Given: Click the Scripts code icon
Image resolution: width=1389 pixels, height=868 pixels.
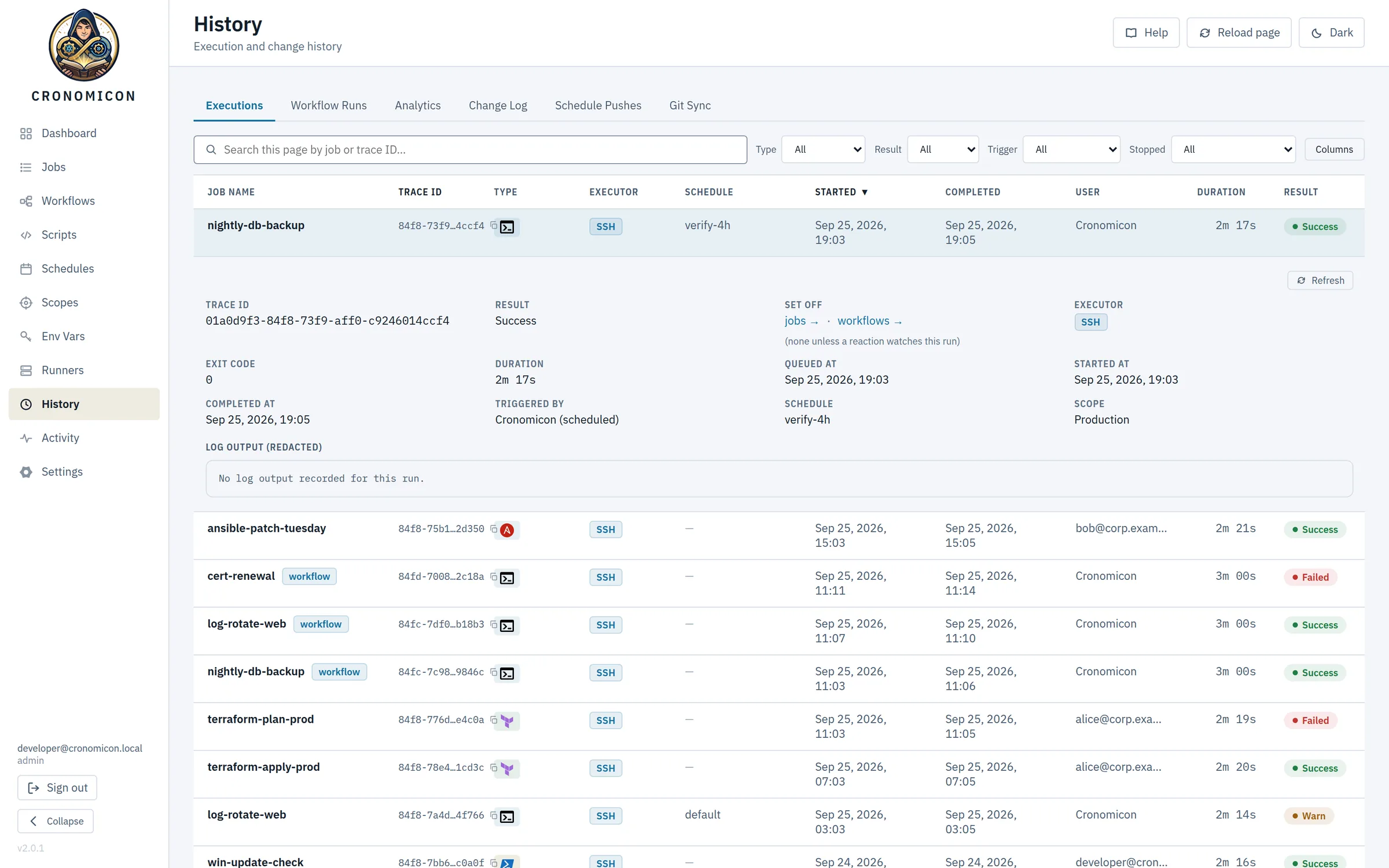Looking at the screenshot, I should (x=26, y=235).
